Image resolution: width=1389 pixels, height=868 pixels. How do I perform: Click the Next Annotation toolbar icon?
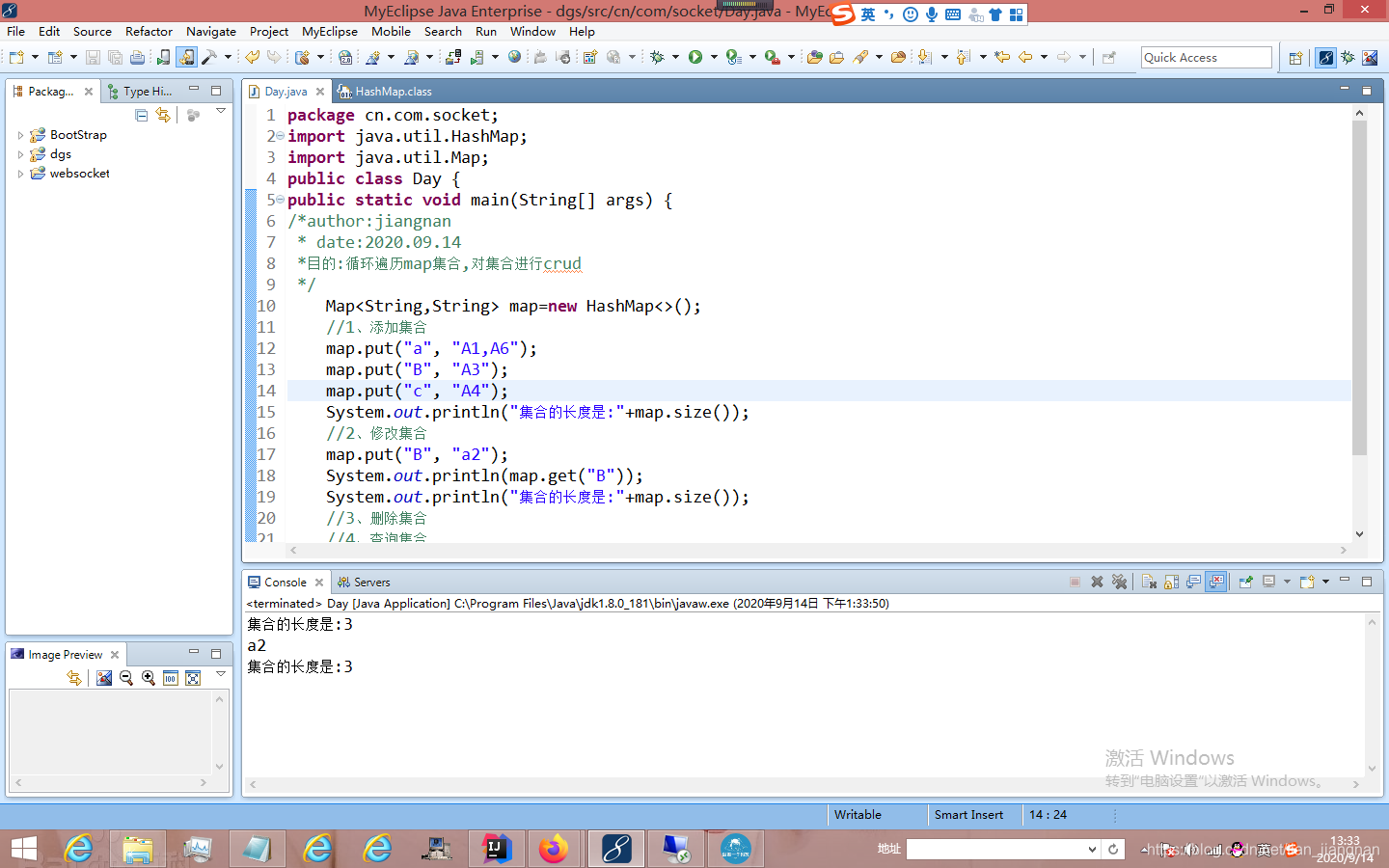925,57
